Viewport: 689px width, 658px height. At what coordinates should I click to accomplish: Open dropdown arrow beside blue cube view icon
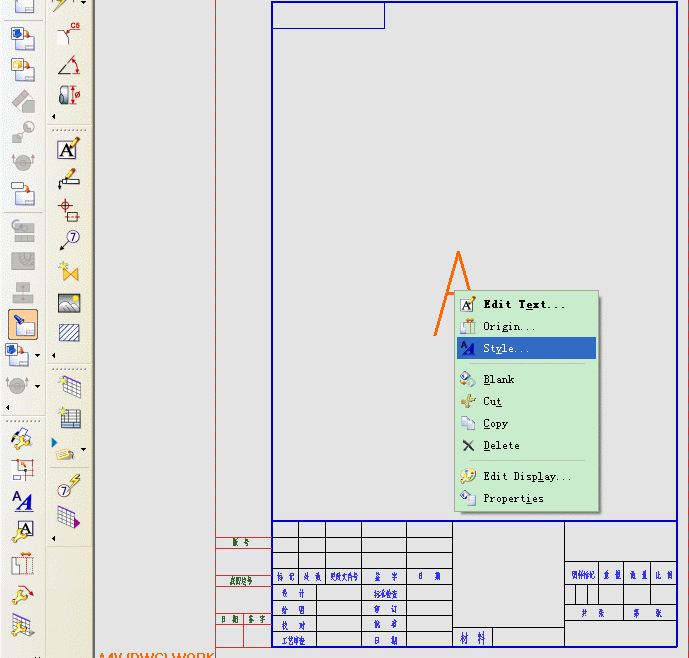point(37,355)
